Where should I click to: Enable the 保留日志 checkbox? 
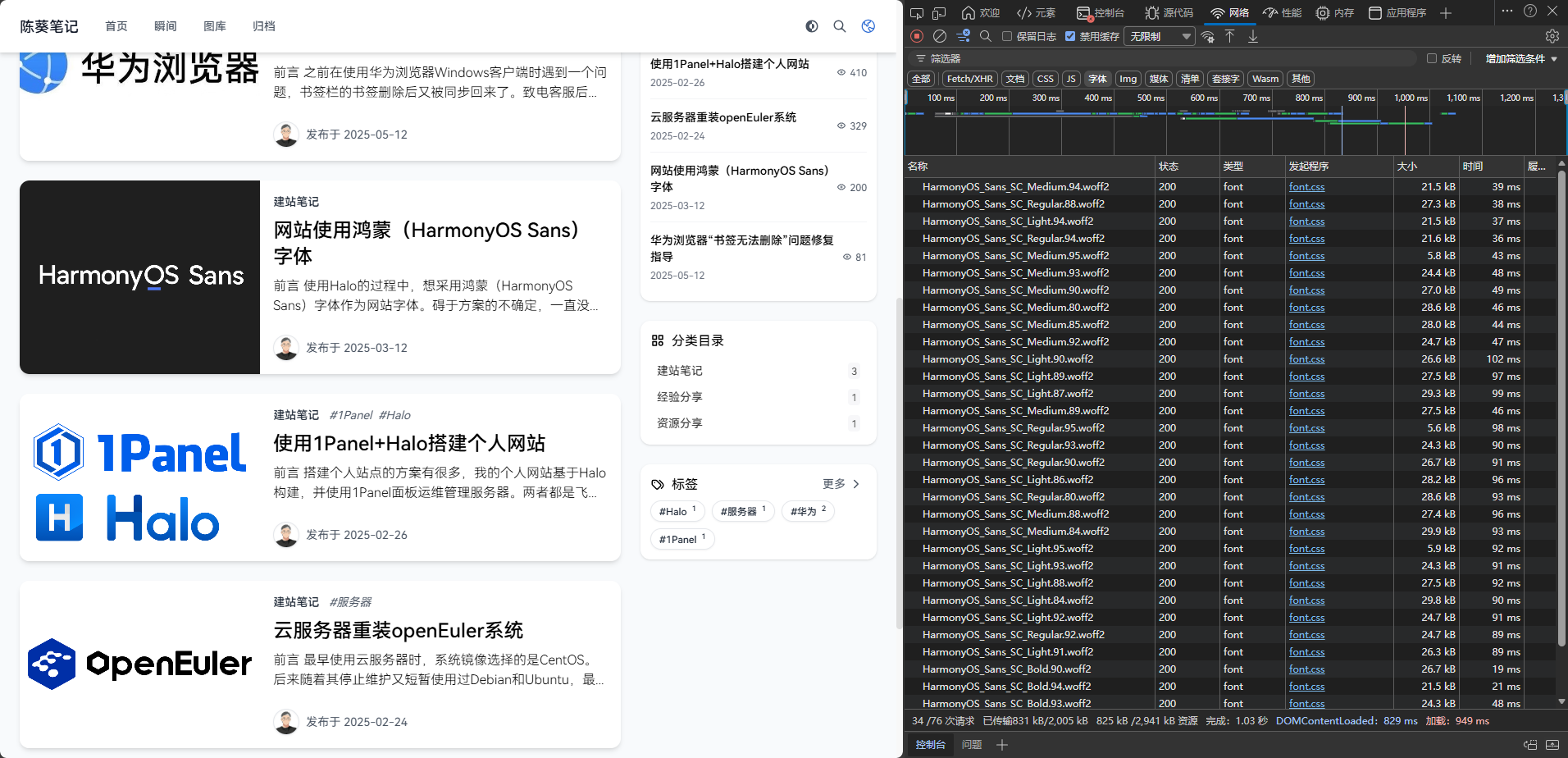point(1007,36)
